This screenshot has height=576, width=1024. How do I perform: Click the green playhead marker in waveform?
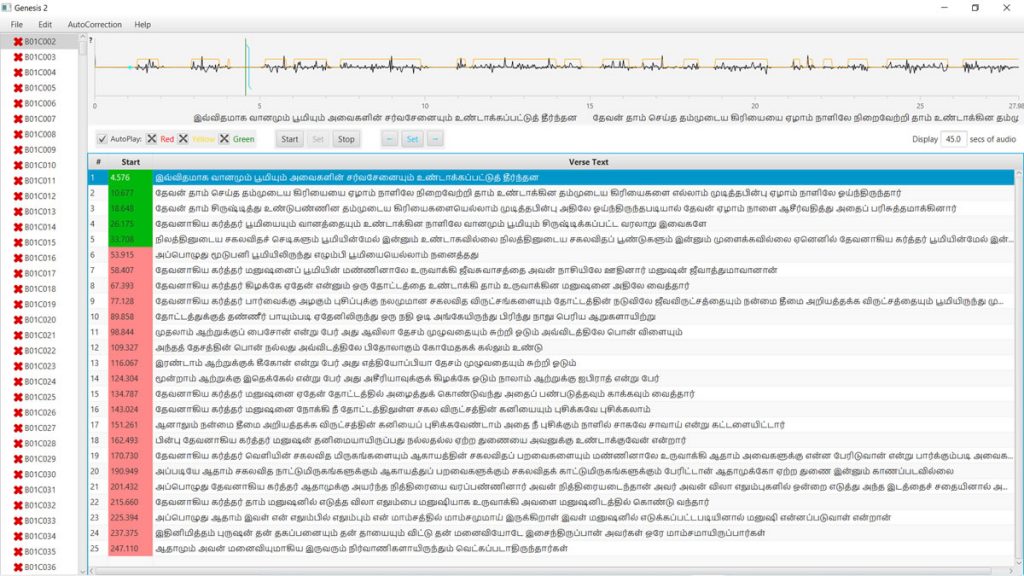point(246,66)
